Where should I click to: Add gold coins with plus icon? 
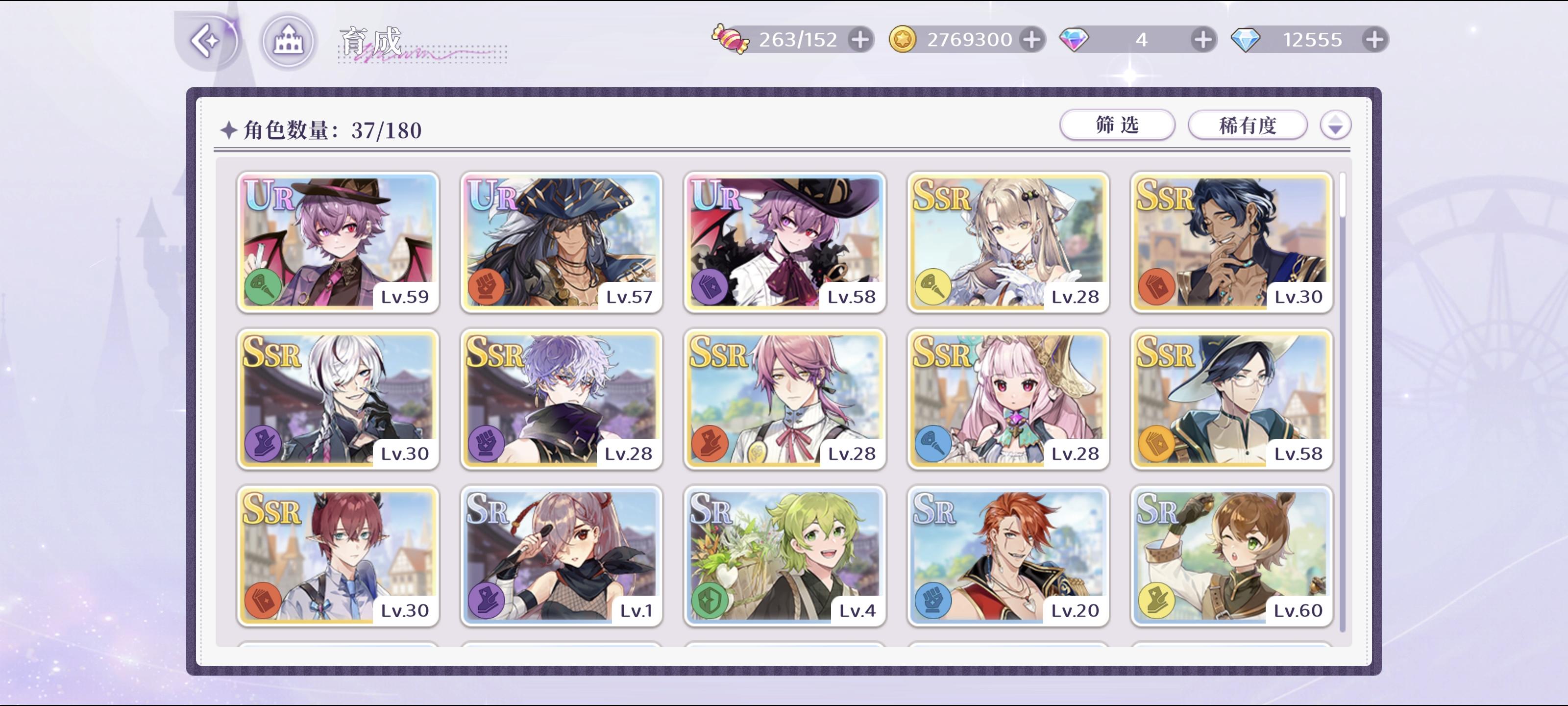tap(1031, 40)
